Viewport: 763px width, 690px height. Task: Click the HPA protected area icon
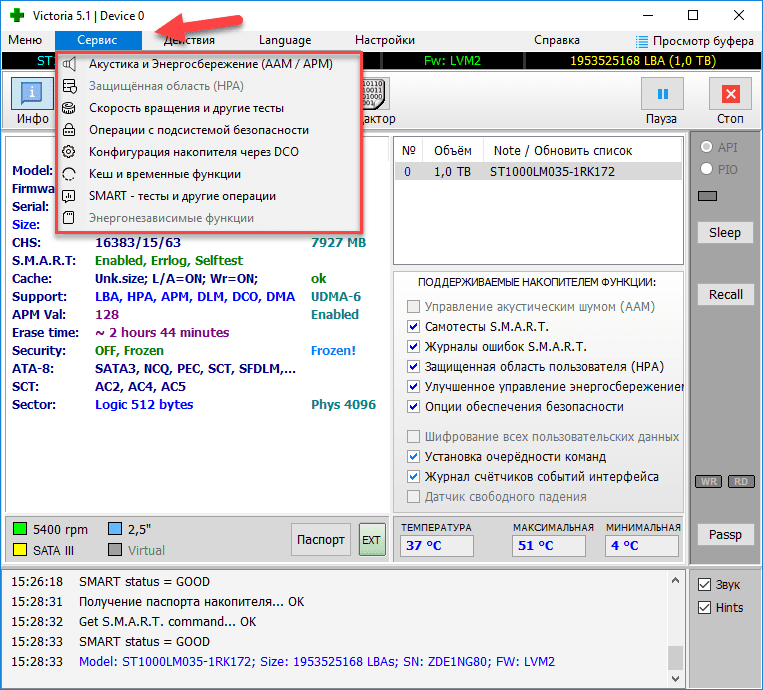[69, 86]
